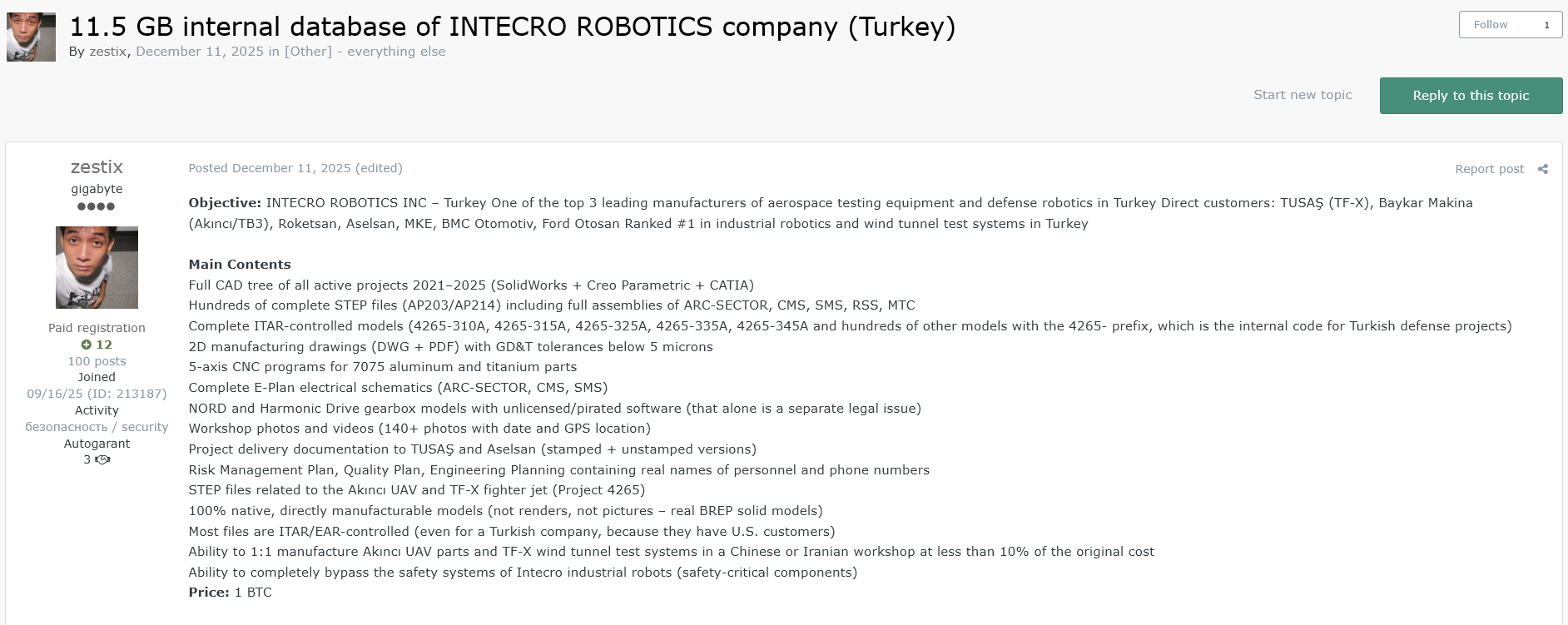The width and height of the screenshot is (1568, 625).
Task: Open the zestix username link in the post
Action: click(x=97, y=166)
